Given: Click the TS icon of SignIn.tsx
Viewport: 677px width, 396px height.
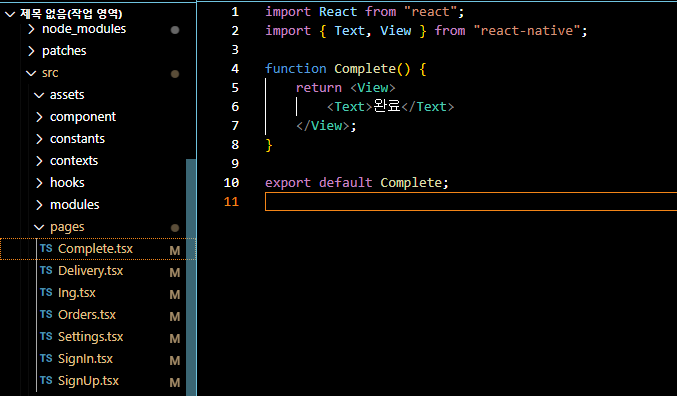Looking at the screenshot, I should pos(46,358).
